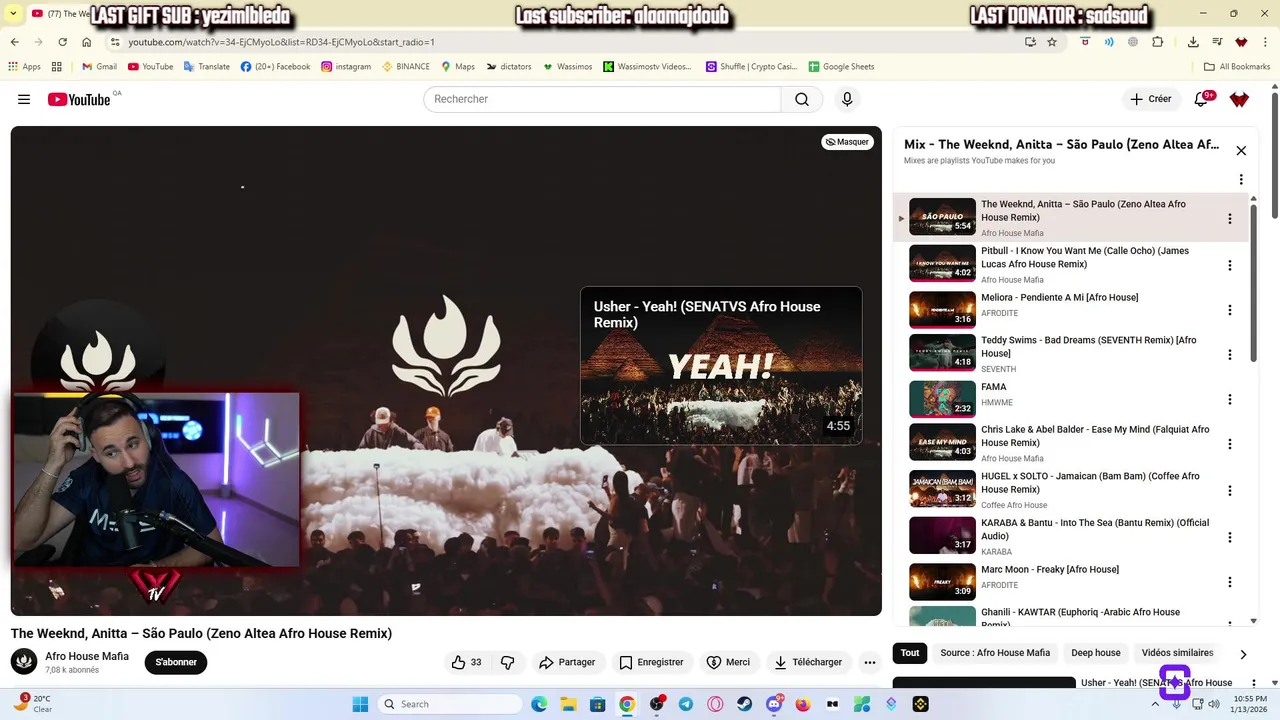Open Chrome home page button
Screen dimensions: 1280x720
(87, 42)
